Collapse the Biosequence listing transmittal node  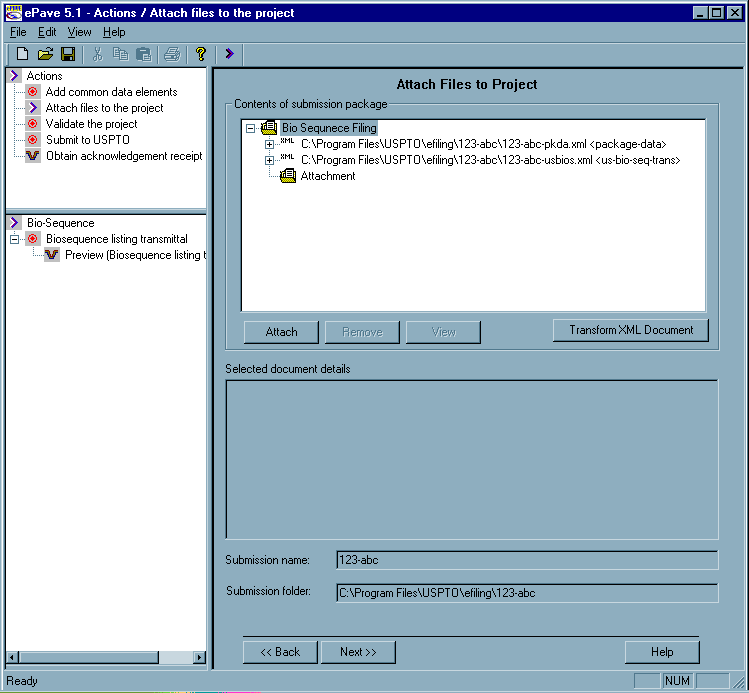pos(14,239)
